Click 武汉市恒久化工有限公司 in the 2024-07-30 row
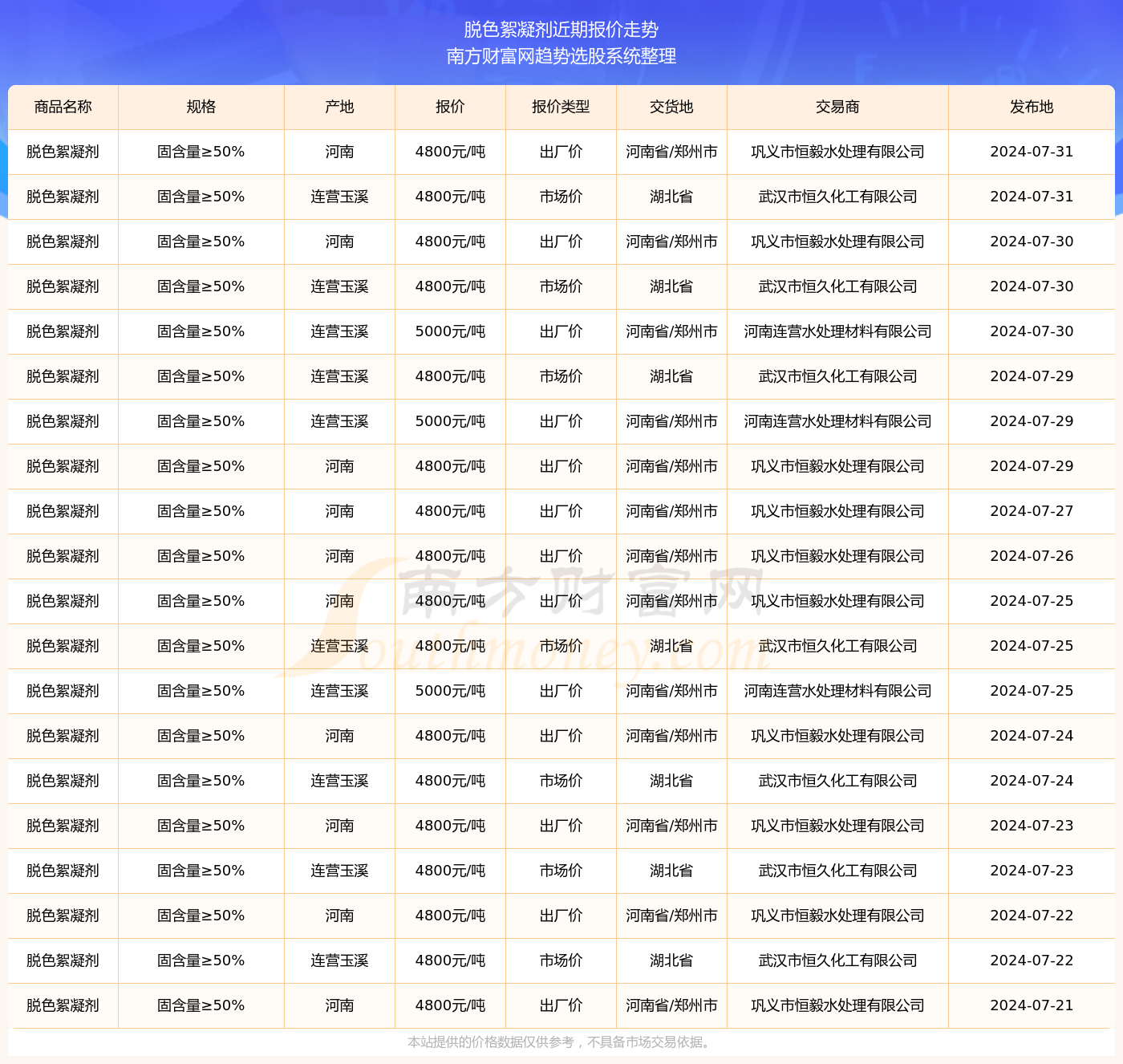 point(837,286)
